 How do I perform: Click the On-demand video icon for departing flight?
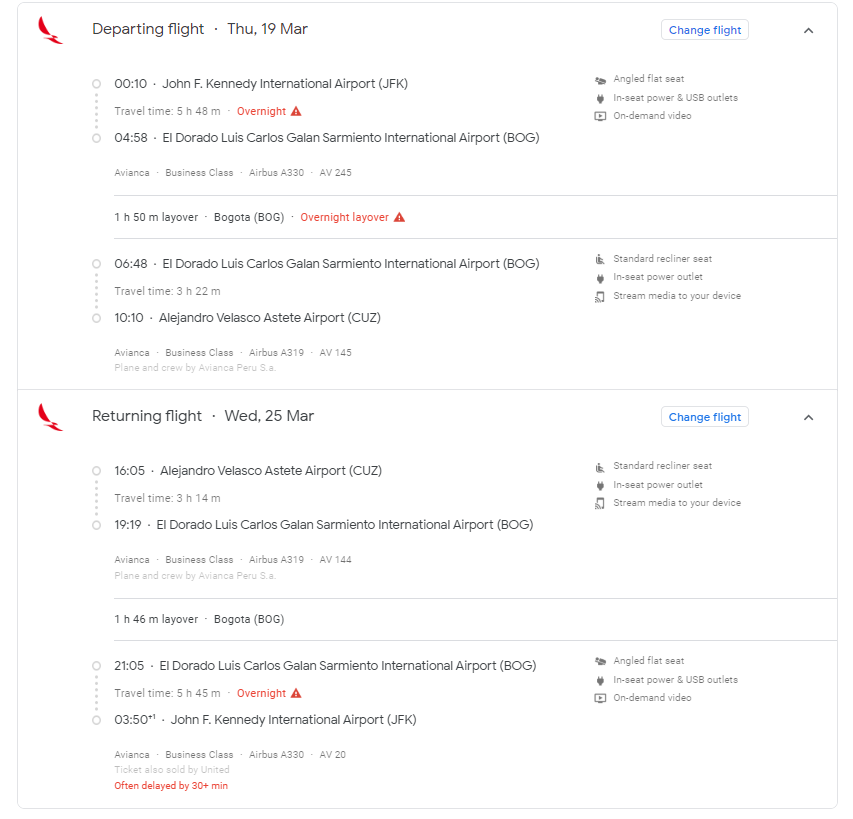(600, 116)
